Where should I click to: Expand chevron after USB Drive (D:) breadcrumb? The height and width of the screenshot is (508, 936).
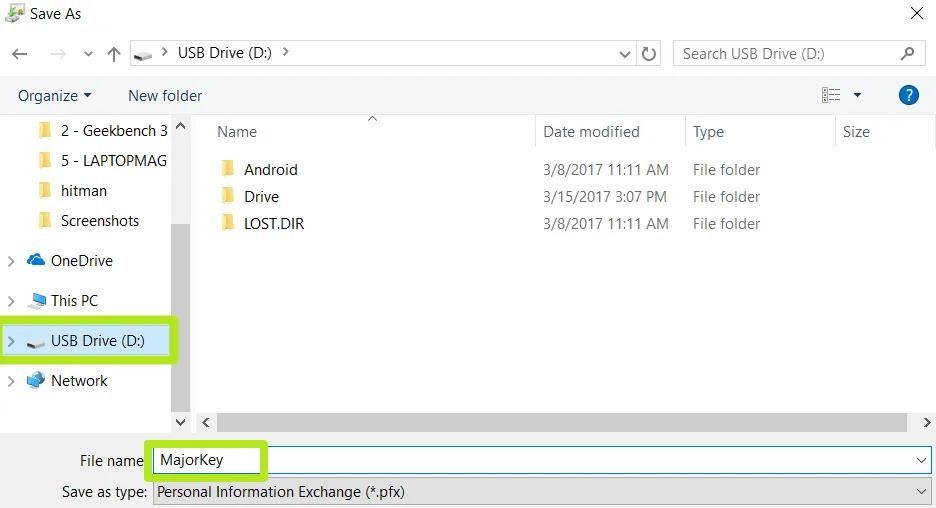tap(285, 52)
